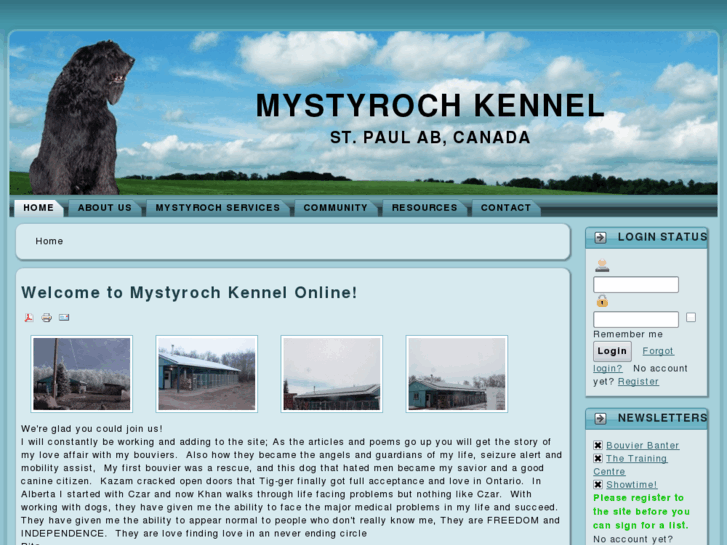Click the username input field

click(x=636, y=284)
